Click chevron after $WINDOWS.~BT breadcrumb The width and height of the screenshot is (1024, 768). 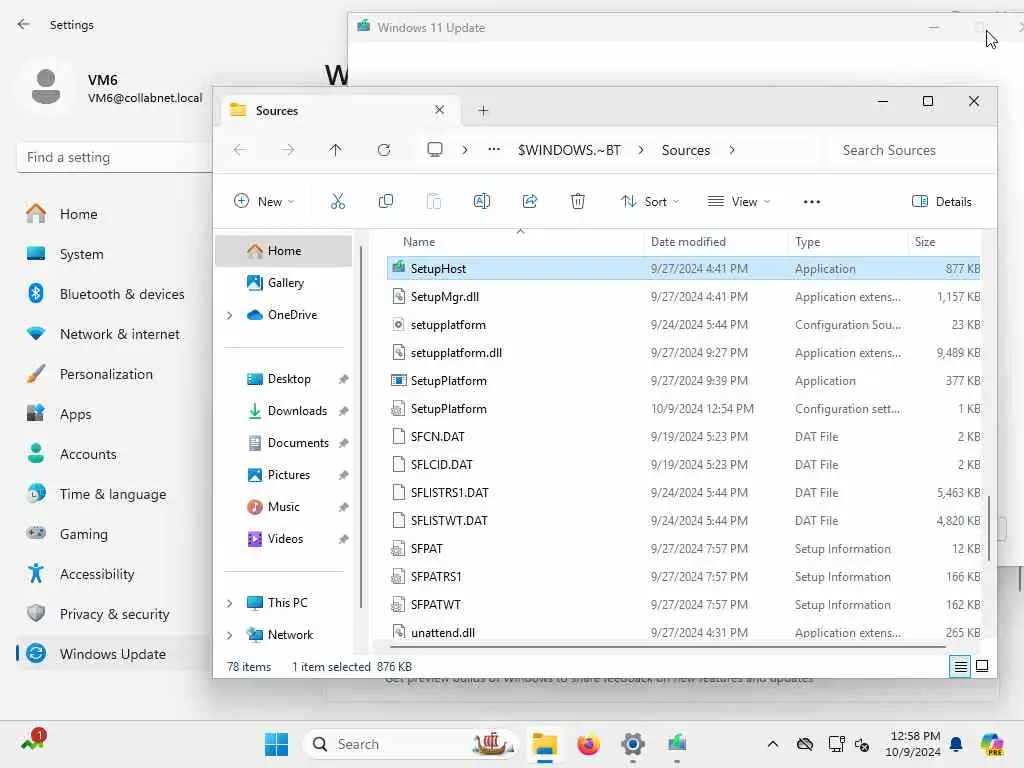point(641,150)
